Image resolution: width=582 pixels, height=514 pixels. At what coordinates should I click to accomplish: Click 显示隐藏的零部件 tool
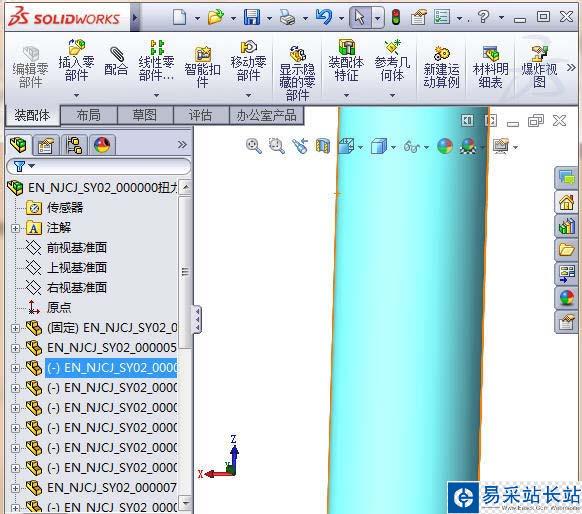[297, 73]
